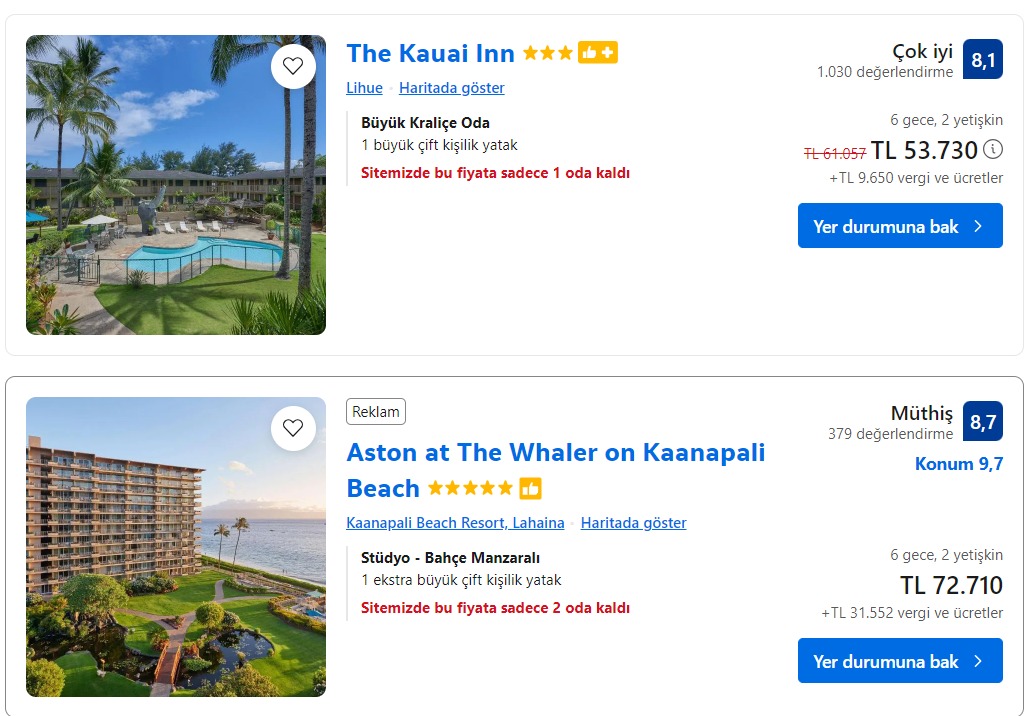Viewport: 1031px width, 716px height.
Task: Click Yer durumuna bak for Aston at The Whaler
Action: [x=900, y=661]
